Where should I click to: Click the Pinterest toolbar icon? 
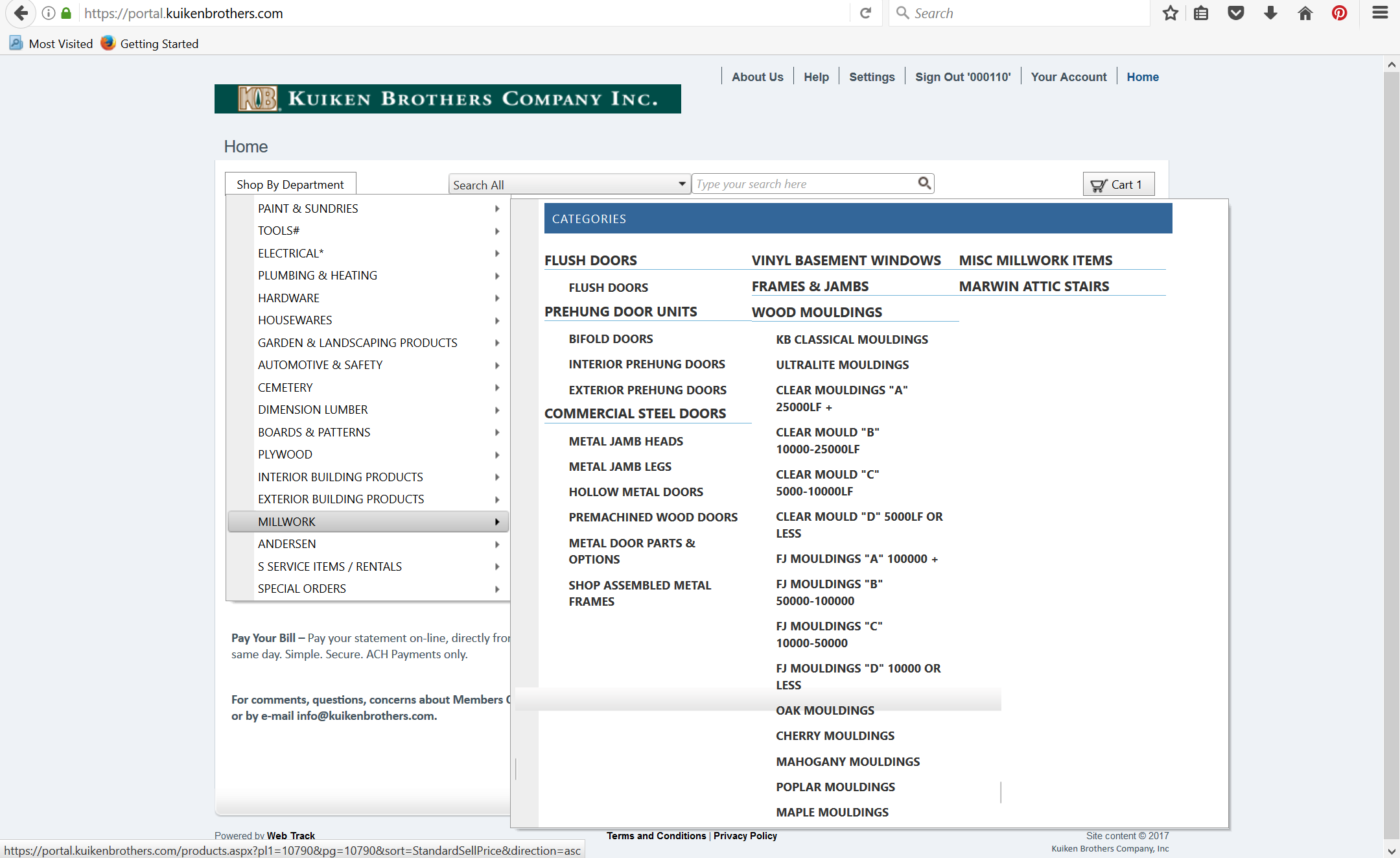(1339, 13)
